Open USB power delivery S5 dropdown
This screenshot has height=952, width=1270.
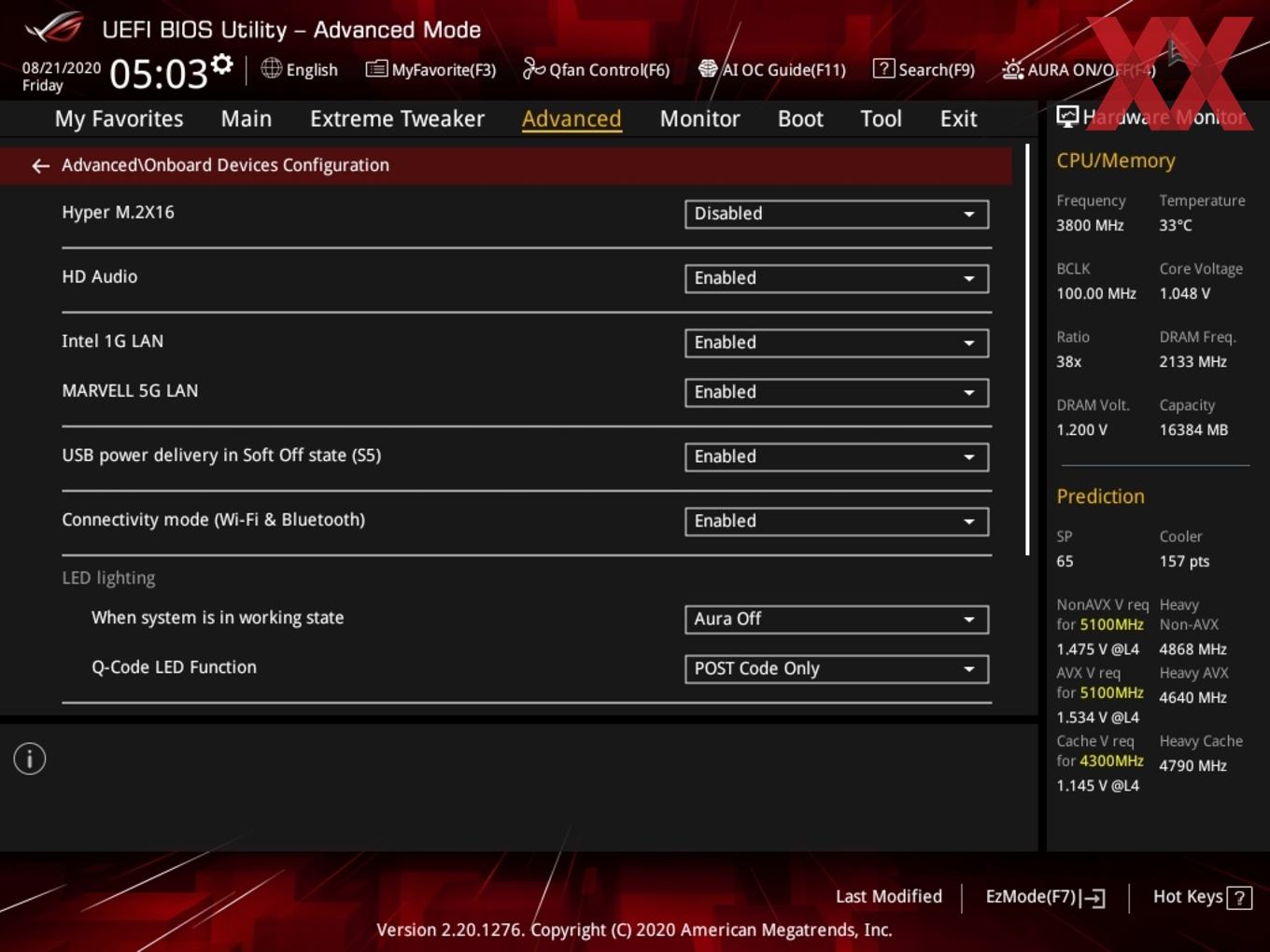pyautogui.click(x=837, y=456)
